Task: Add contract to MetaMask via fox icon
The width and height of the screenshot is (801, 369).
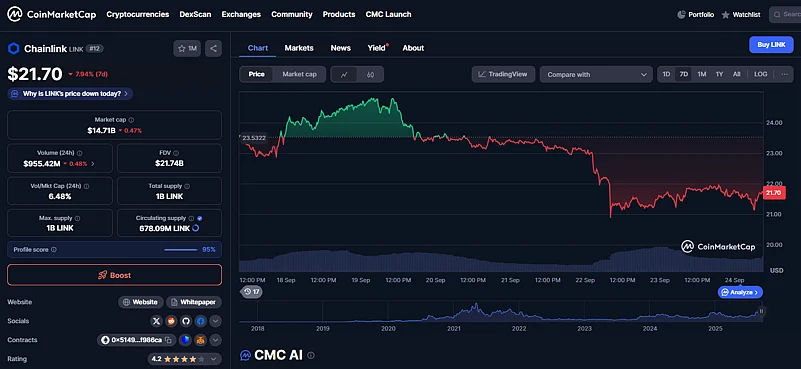Action: click(201, 340)
